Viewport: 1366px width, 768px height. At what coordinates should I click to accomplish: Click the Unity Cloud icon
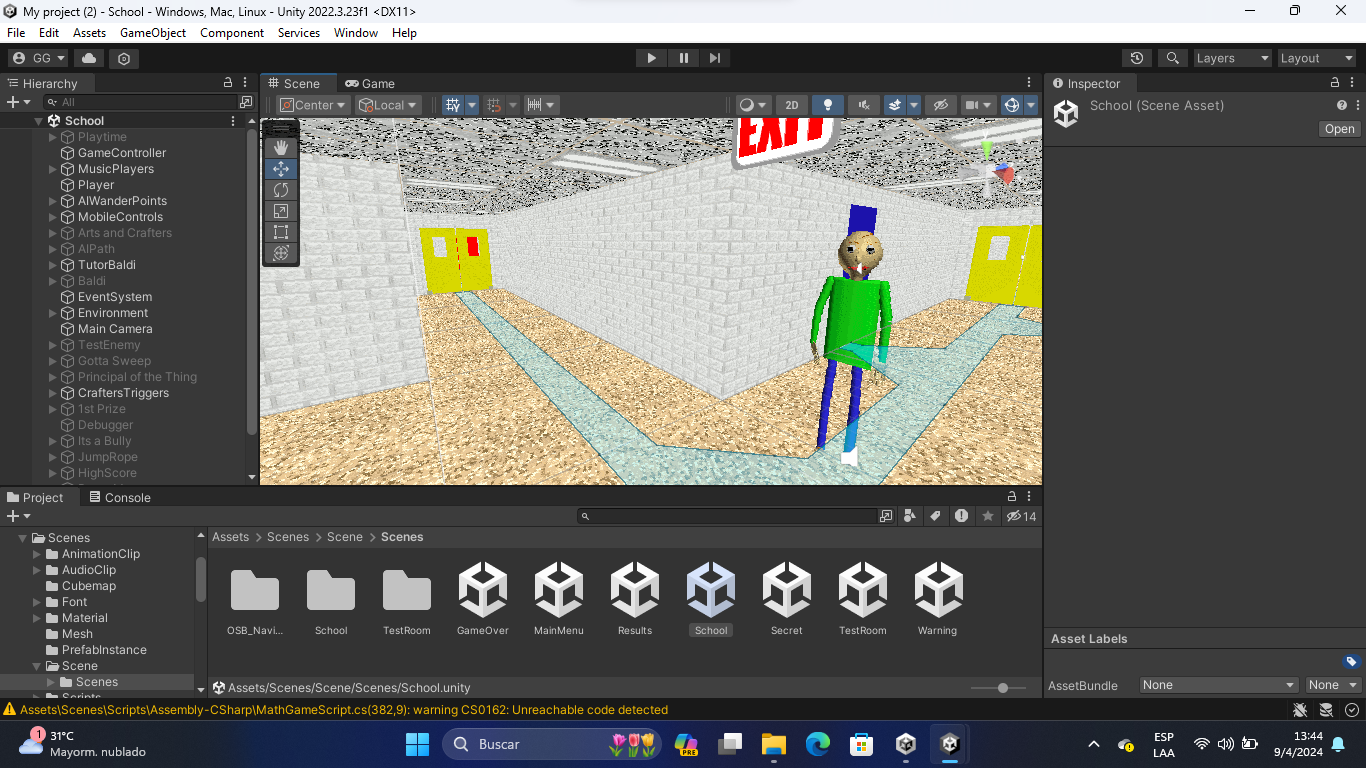[89, 58]
